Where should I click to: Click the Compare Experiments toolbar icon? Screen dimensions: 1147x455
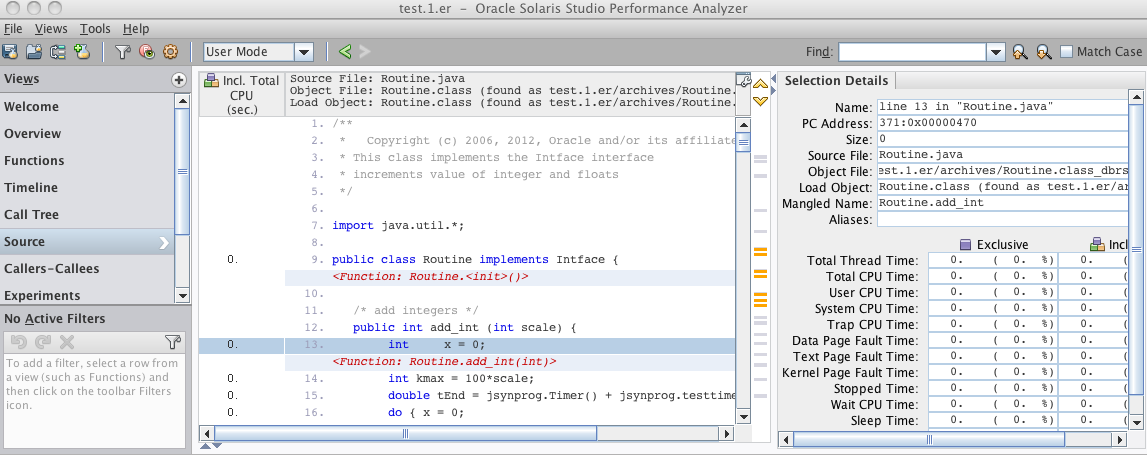click(58, 52)
